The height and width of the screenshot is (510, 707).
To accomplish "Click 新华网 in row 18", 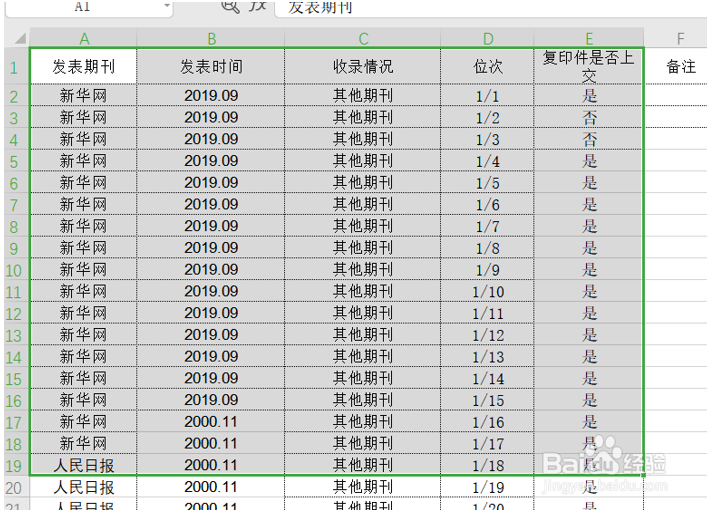I will [83, 443].
